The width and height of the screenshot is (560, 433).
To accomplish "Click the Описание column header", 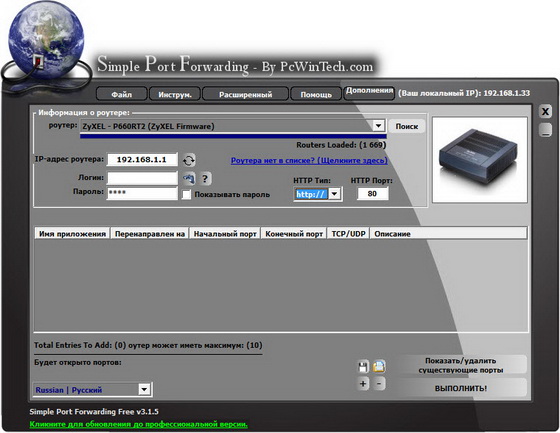I will [448, 234].
